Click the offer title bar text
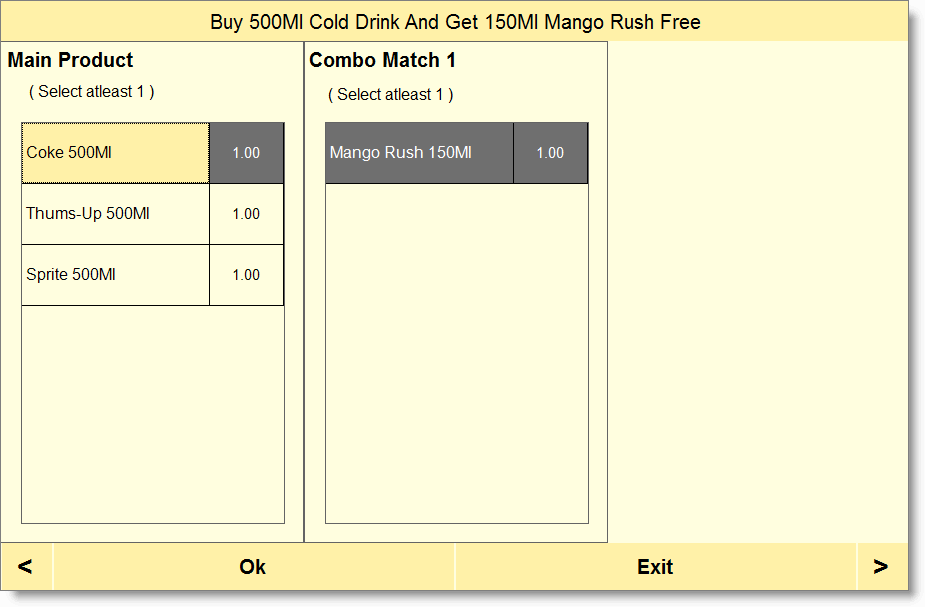 coord(455,22)
